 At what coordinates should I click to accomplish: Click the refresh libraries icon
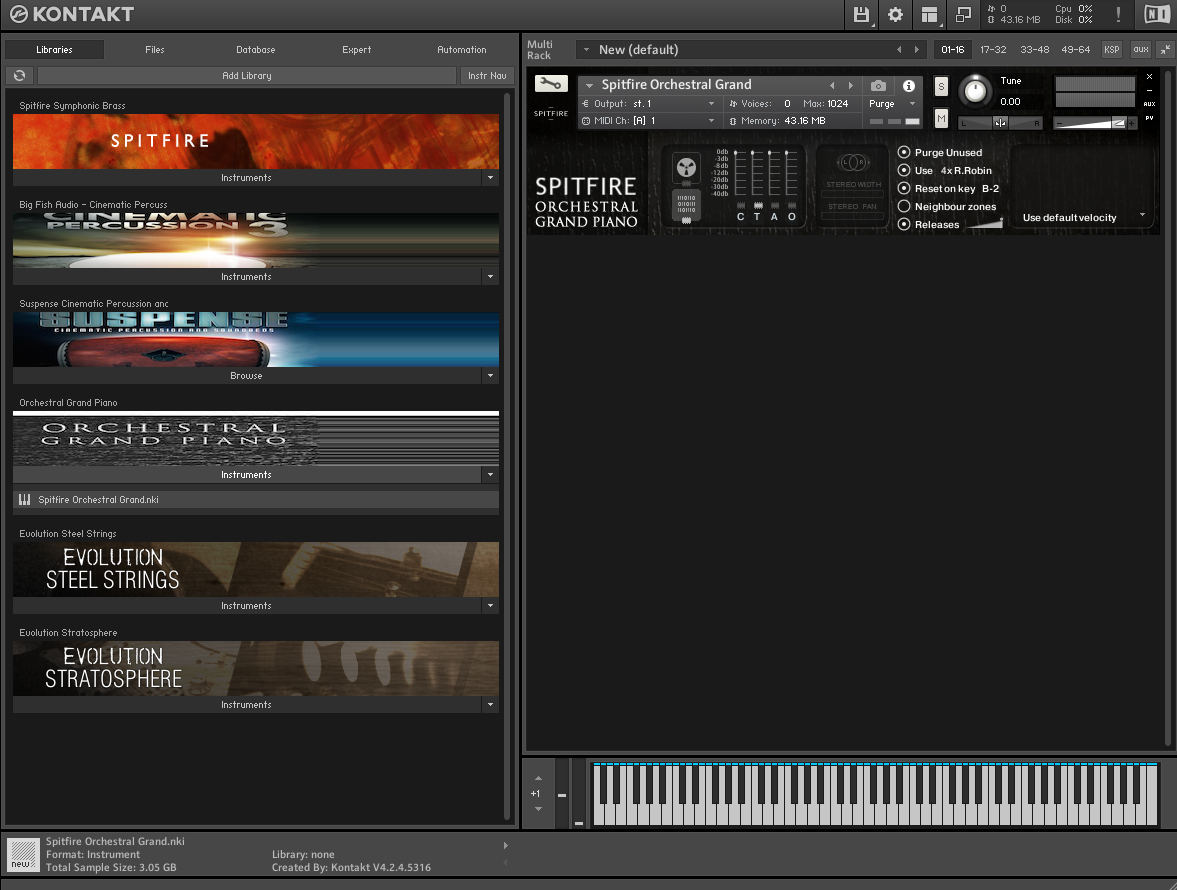20,75
